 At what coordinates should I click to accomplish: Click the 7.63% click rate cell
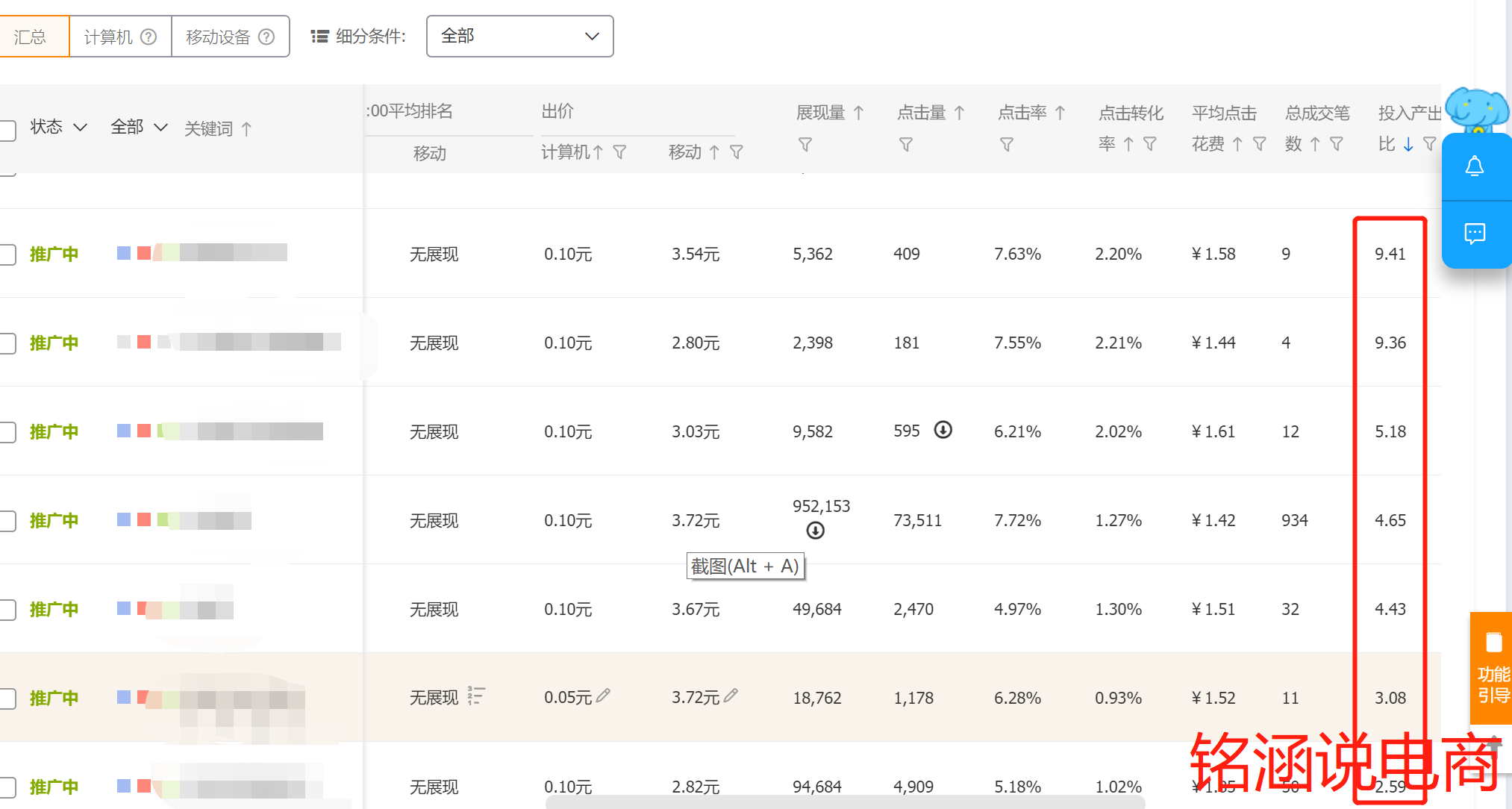(1017, 254)
